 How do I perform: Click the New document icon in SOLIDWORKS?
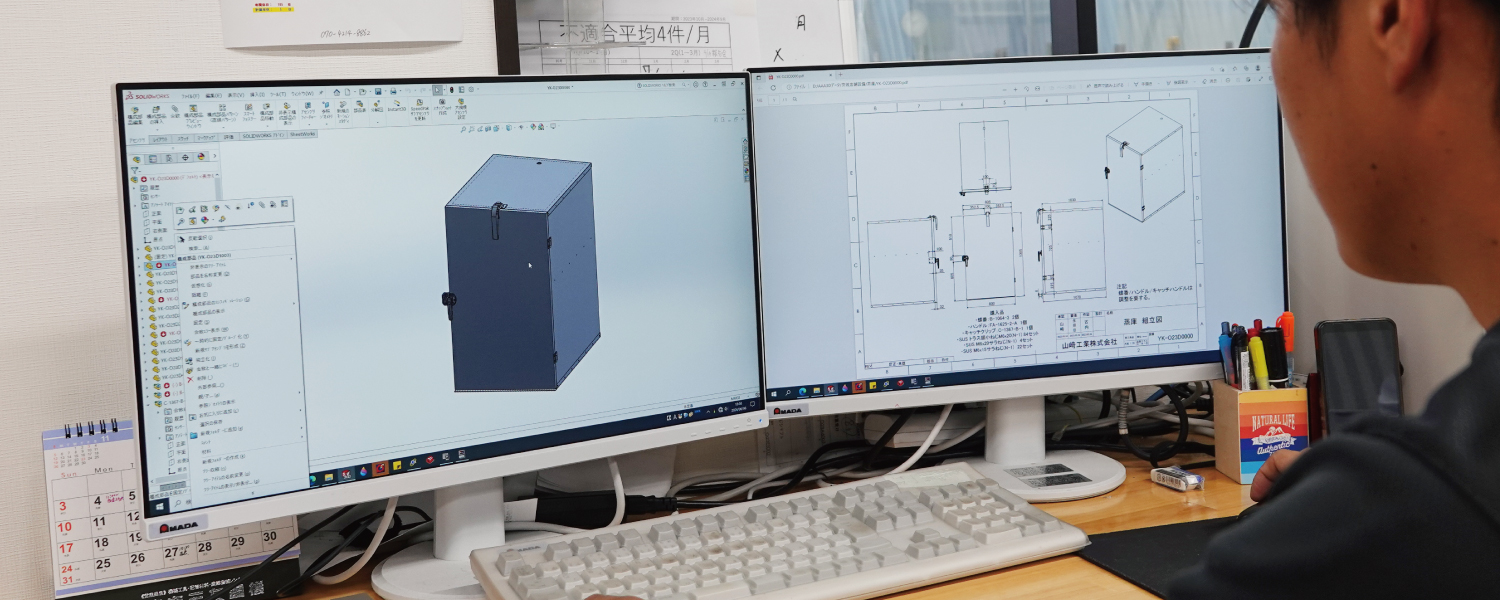coord(348,93)
